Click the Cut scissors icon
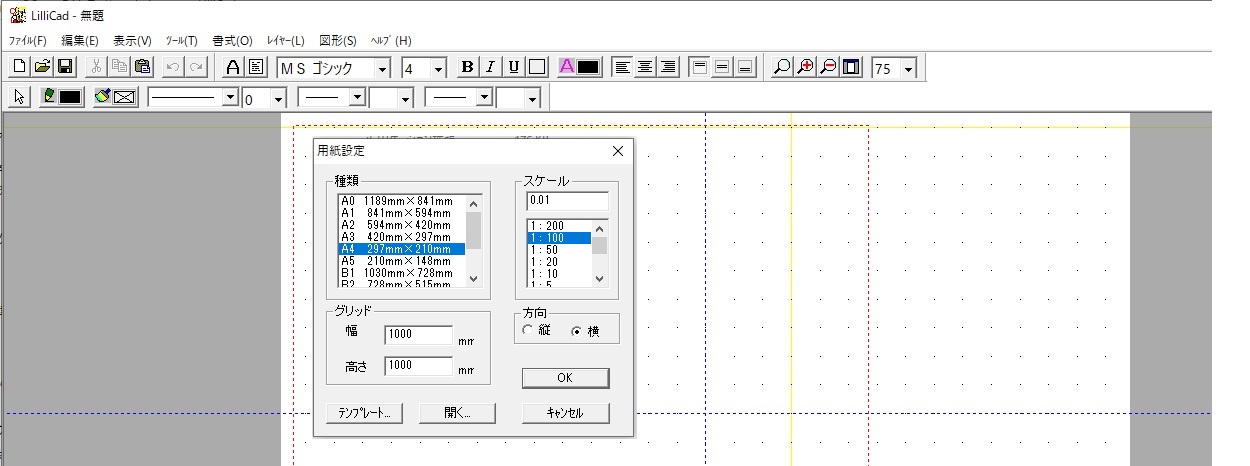The image size is (1250, 466). pyautogui.click(x=97, y=67)
